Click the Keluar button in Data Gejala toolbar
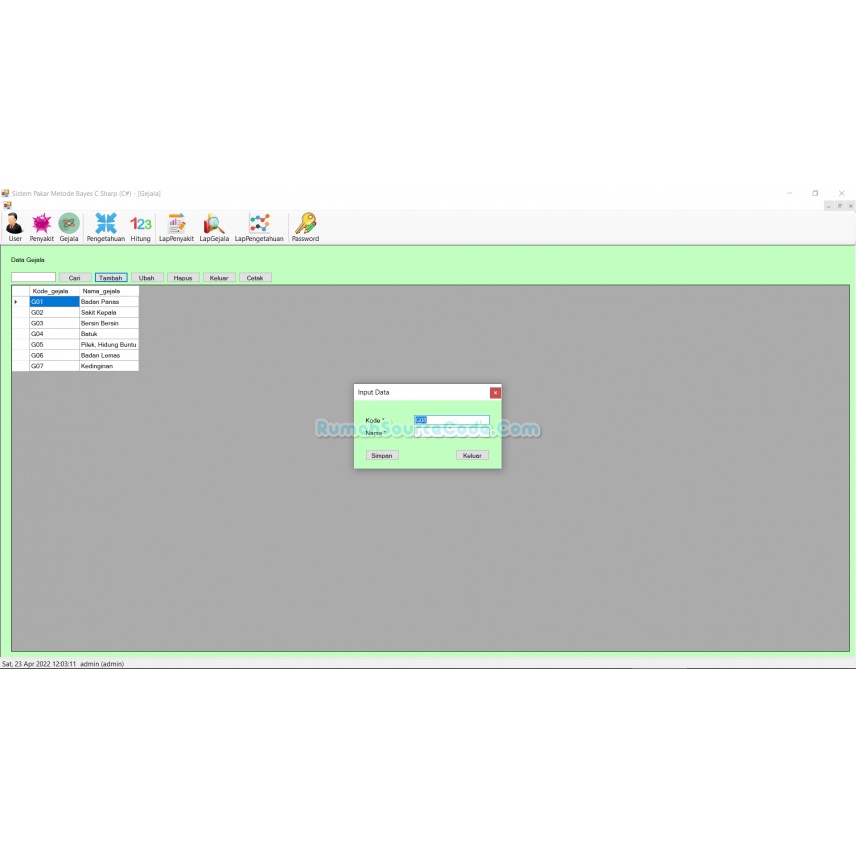 point(219,278)
